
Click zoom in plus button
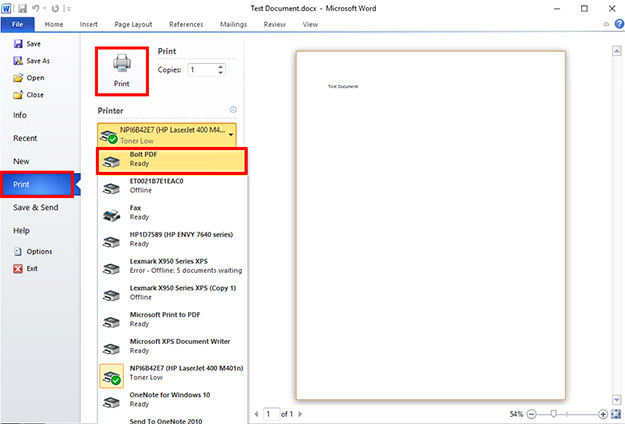[603, 414]
